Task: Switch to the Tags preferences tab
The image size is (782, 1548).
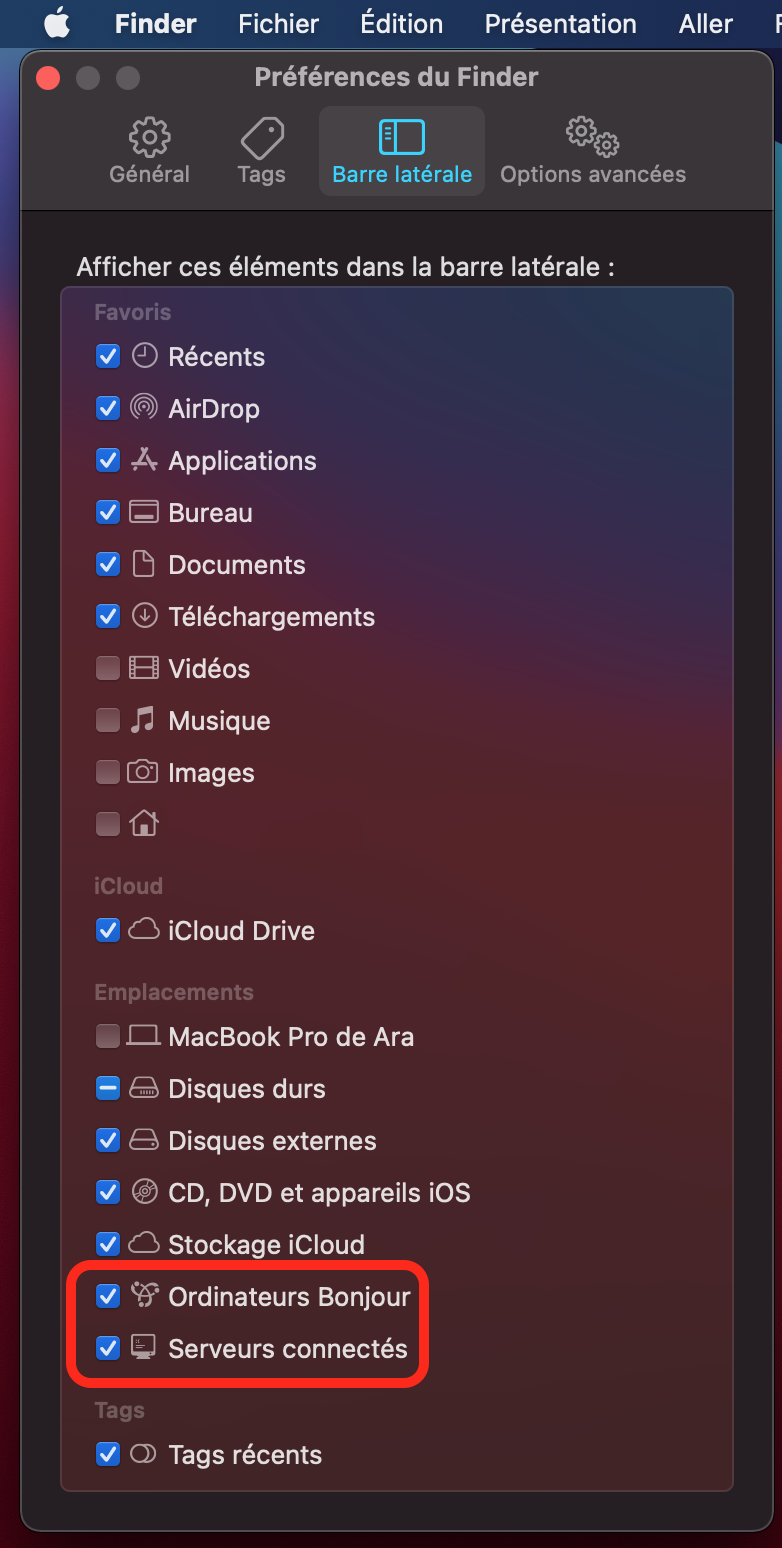Action: pyautogui.click(x=262, y=152)
